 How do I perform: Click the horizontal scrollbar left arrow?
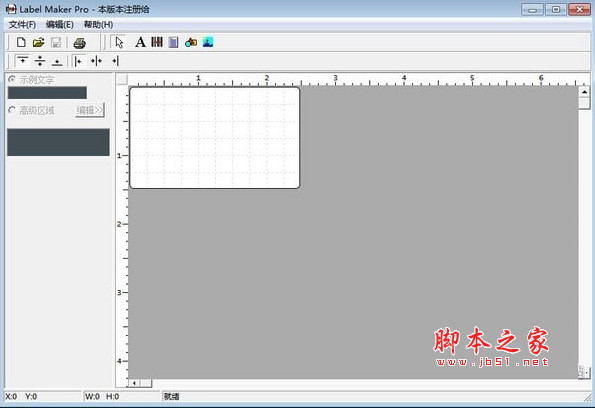(134, 383)
